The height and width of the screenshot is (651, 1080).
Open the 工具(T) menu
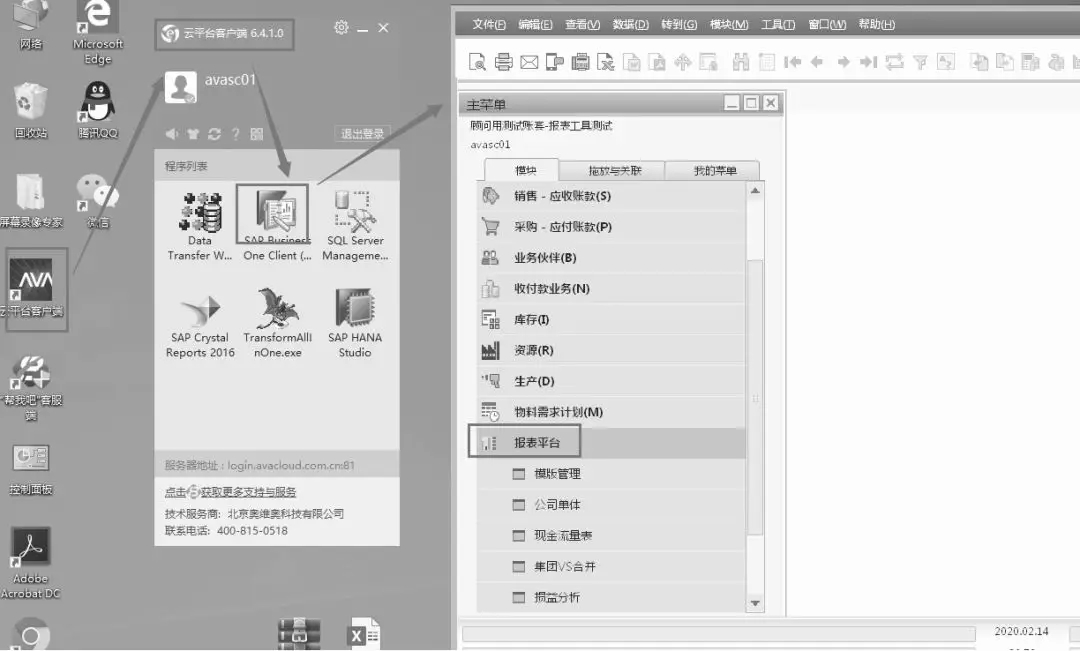[x=778, y=25]
